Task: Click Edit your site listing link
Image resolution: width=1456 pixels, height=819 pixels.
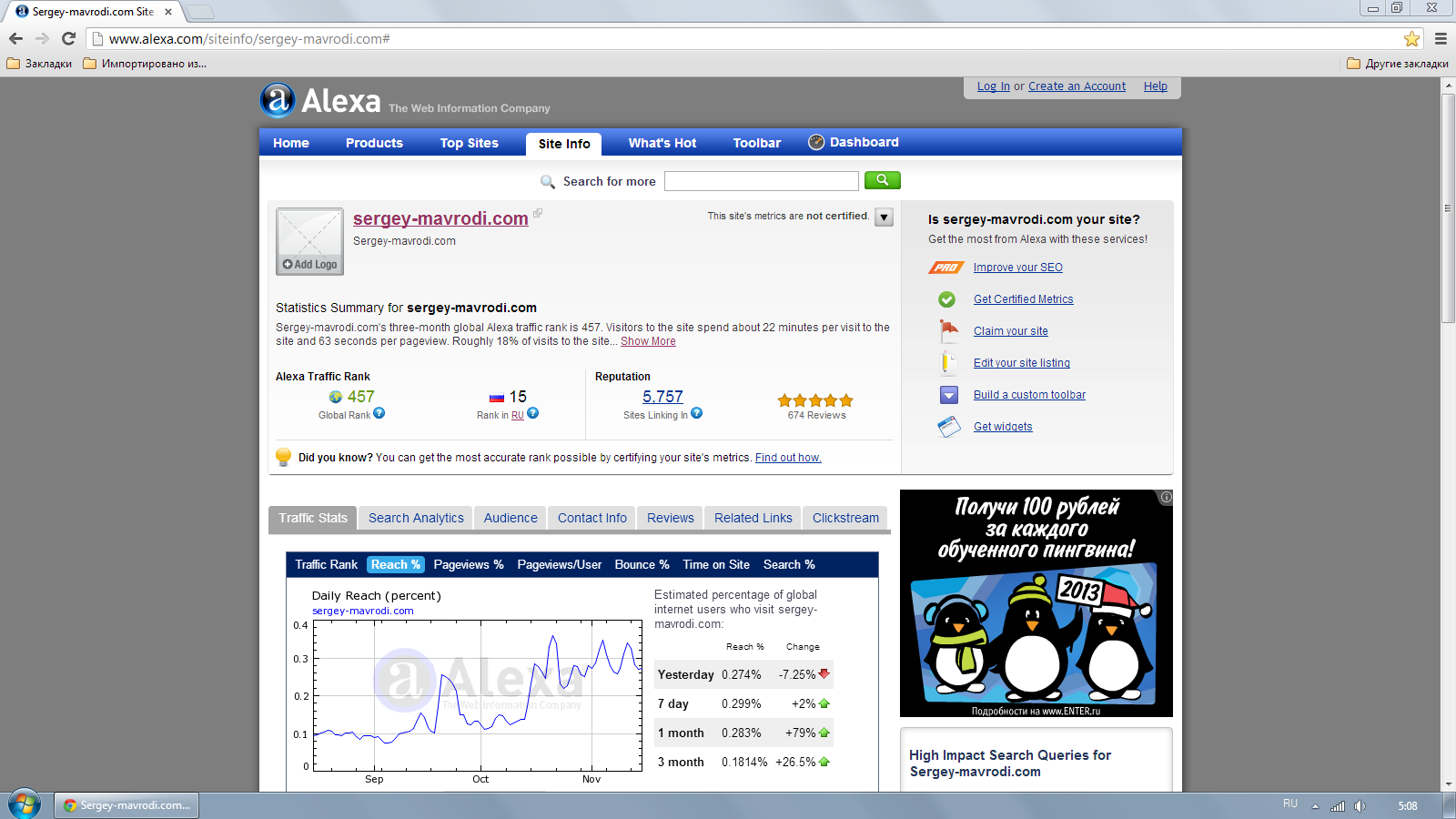Action: (1022, 363)
